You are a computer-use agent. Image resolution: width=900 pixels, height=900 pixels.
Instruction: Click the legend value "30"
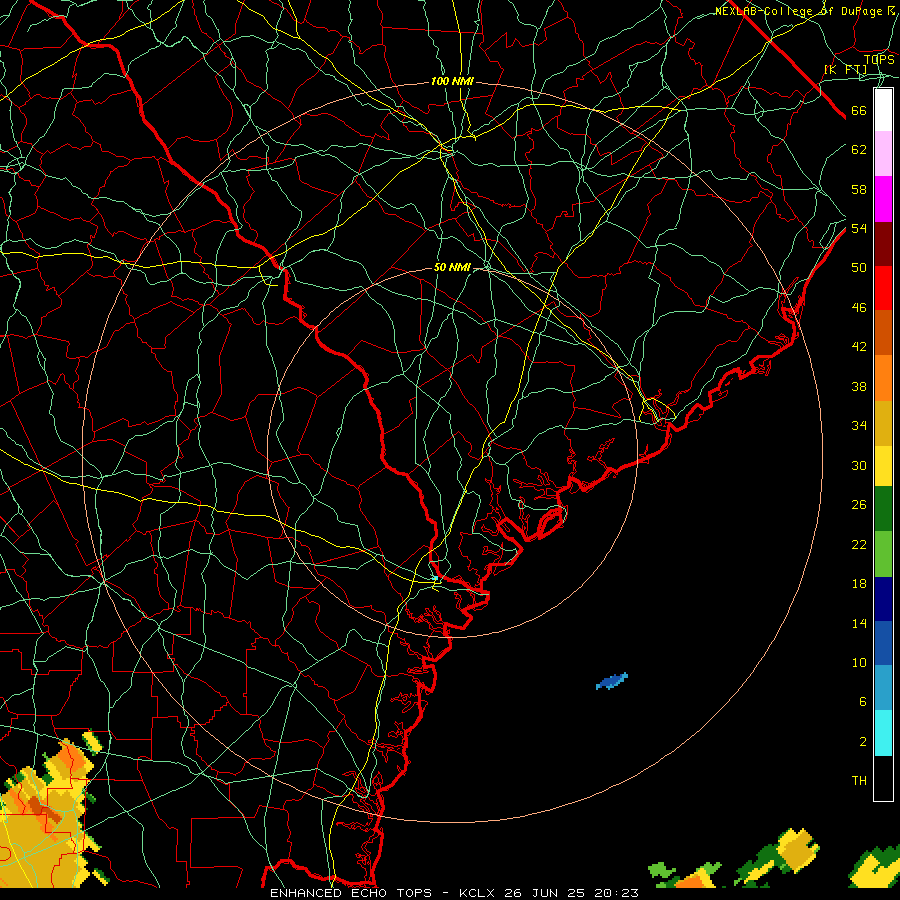859,465
